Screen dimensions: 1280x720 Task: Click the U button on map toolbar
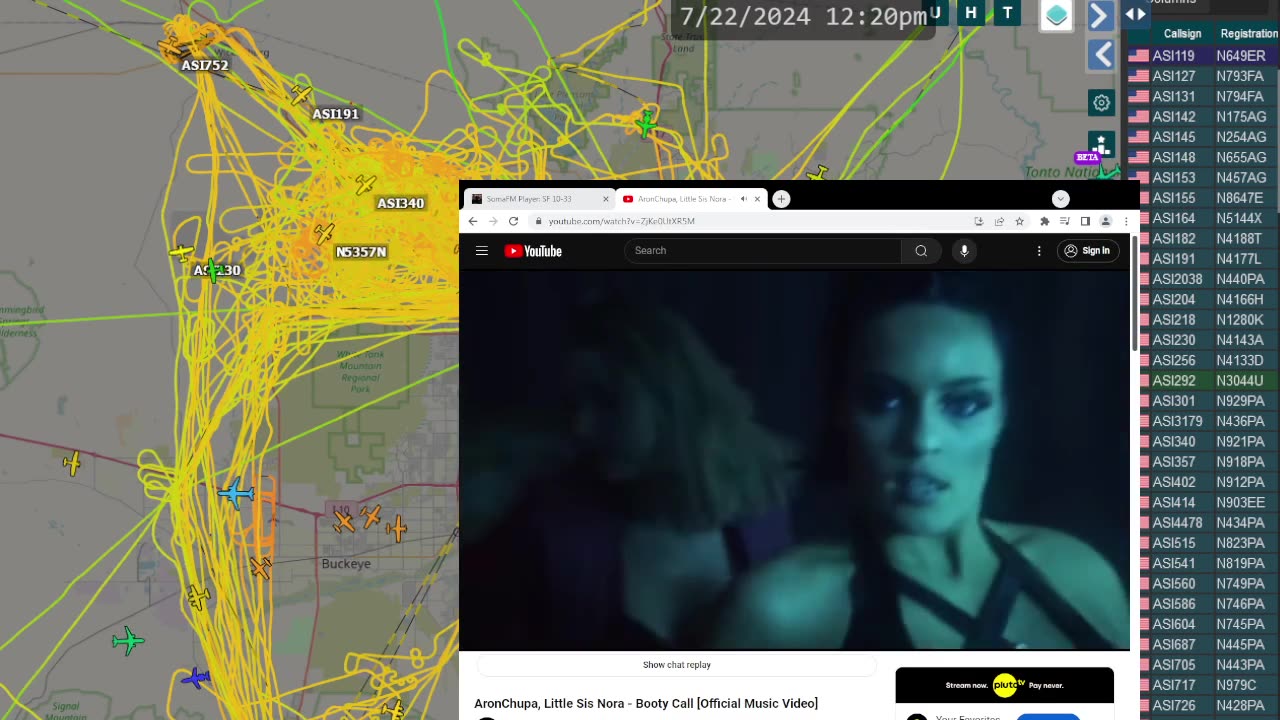pos(936,13)
